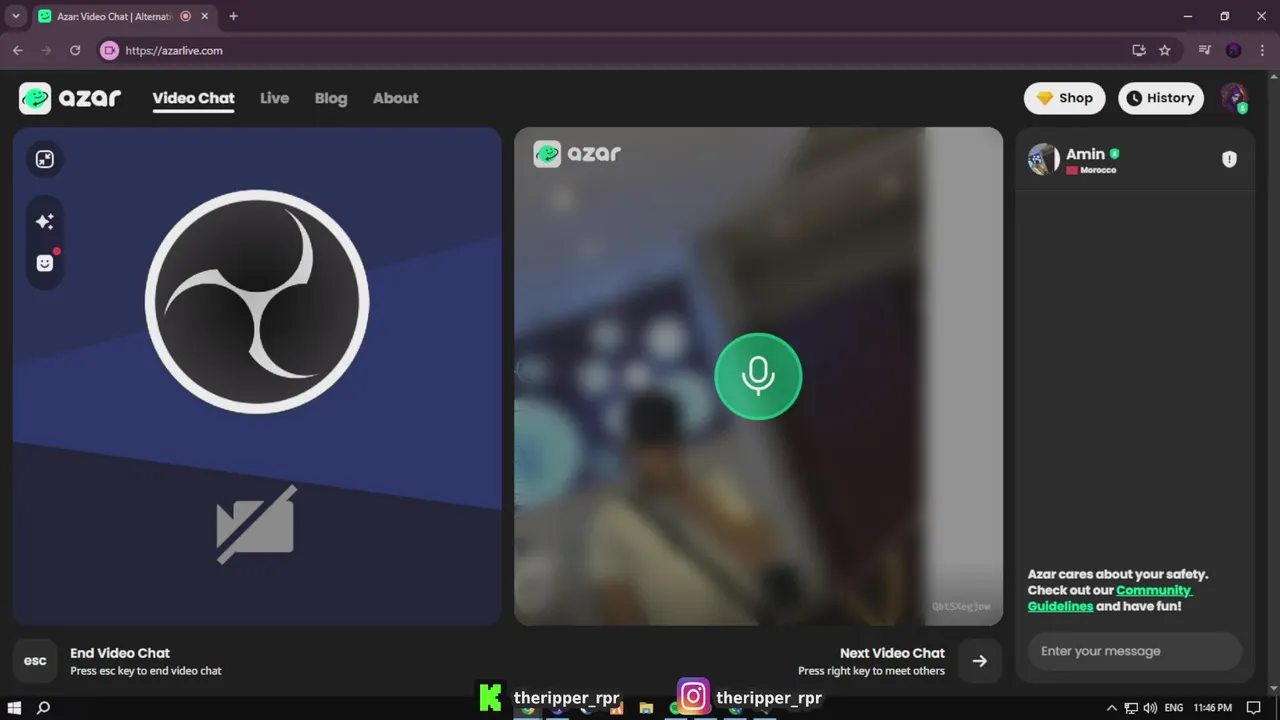Screen dimensions: 1280x720
Task: Open the Blog page
Action: click(x=331, y=98)
